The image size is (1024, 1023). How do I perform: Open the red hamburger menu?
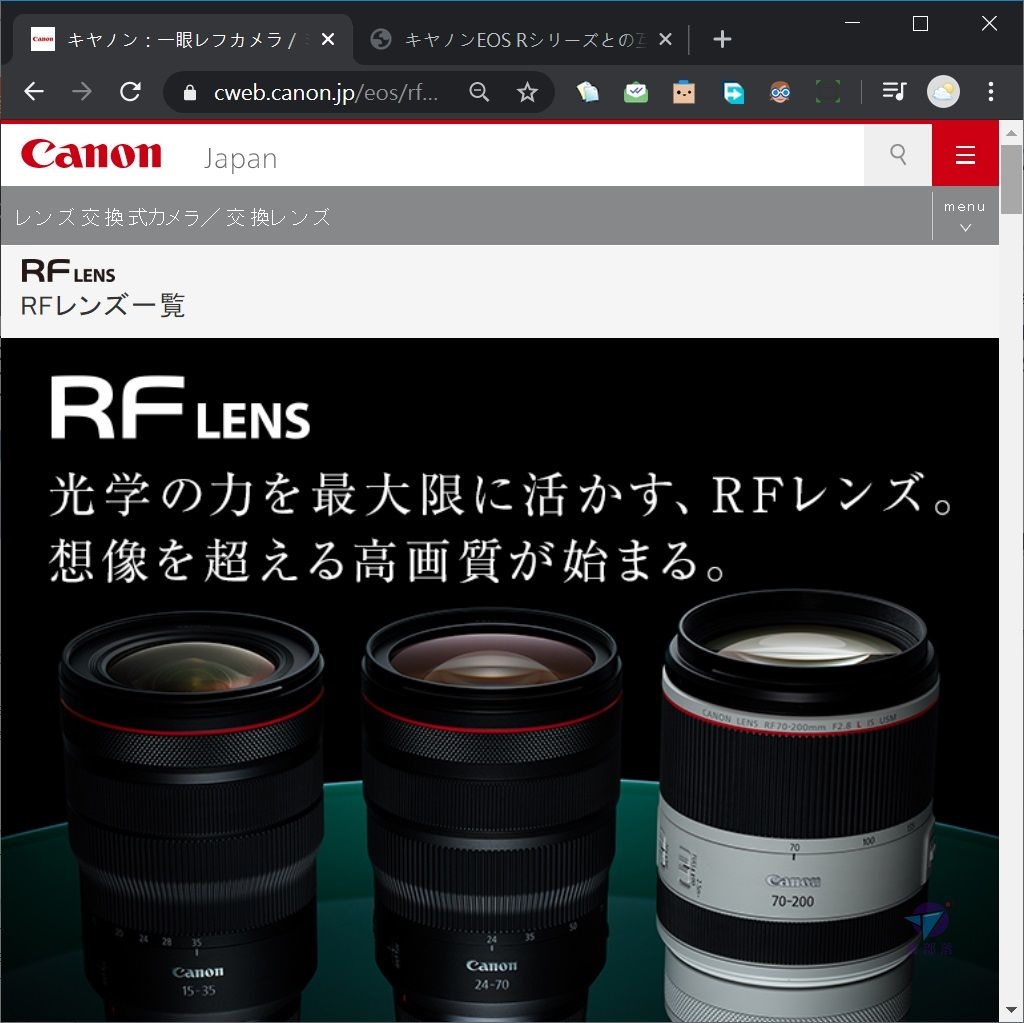click(x=965, y=155)
